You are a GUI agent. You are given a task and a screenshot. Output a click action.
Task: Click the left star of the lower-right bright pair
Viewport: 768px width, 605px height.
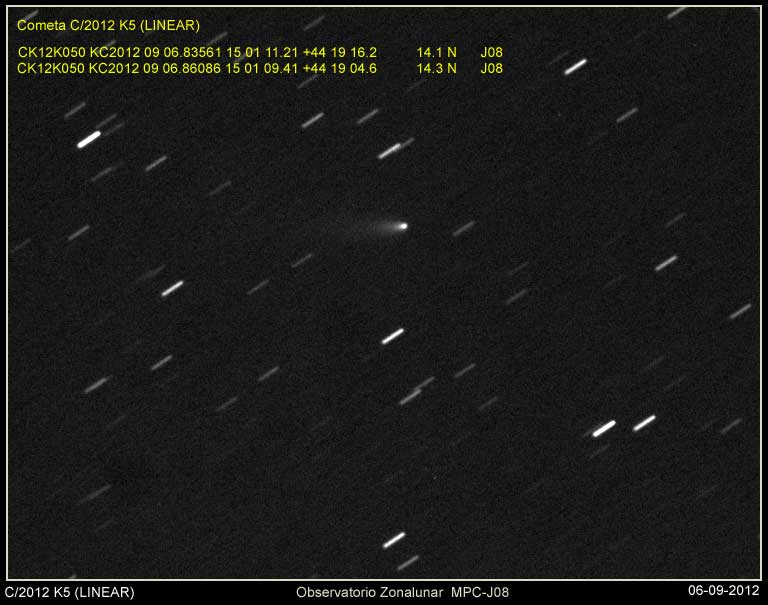click(x=603, y=429)
